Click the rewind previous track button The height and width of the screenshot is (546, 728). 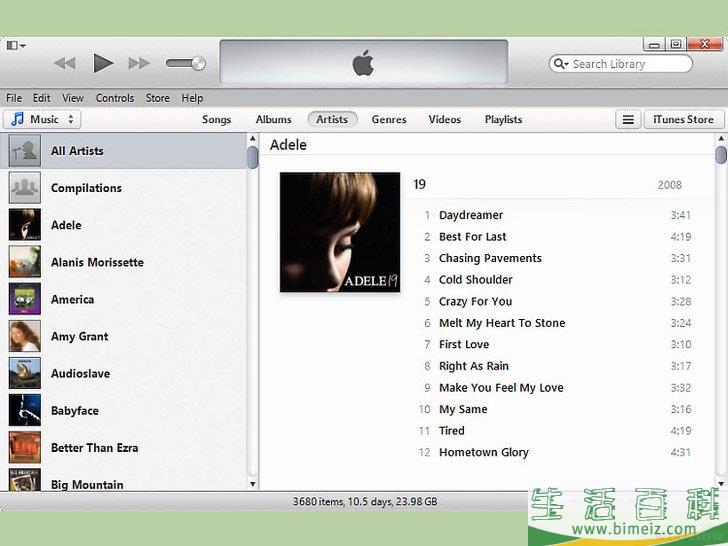[65, 63]
